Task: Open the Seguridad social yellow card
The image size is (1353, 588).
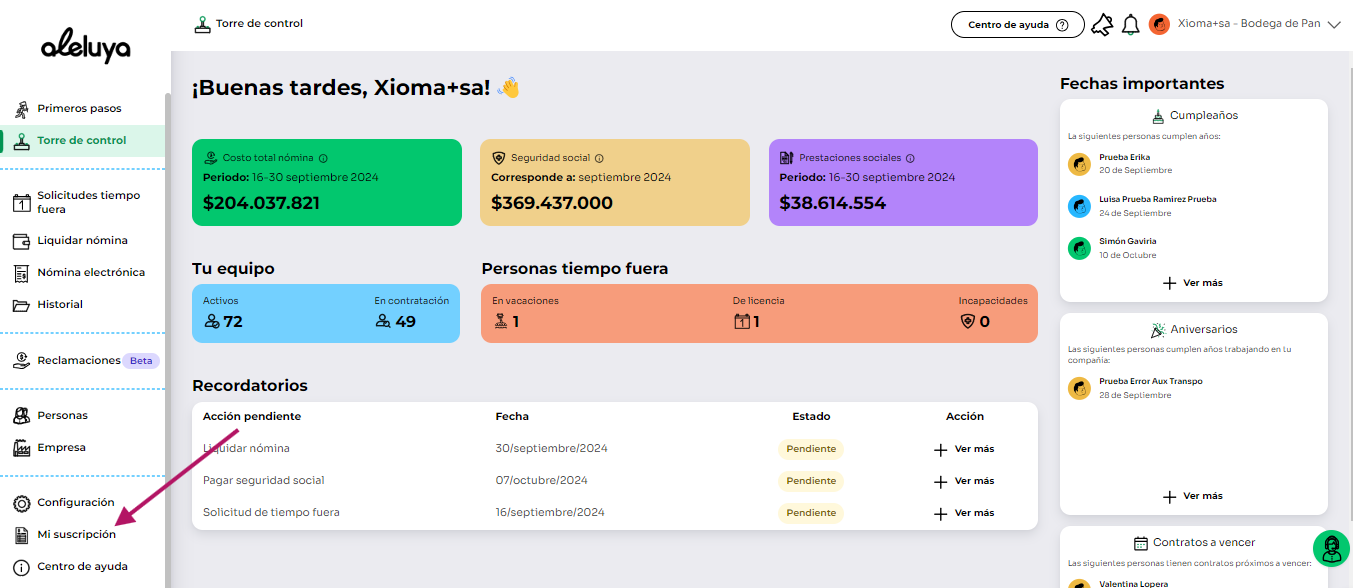Action: tap(615, 182)
